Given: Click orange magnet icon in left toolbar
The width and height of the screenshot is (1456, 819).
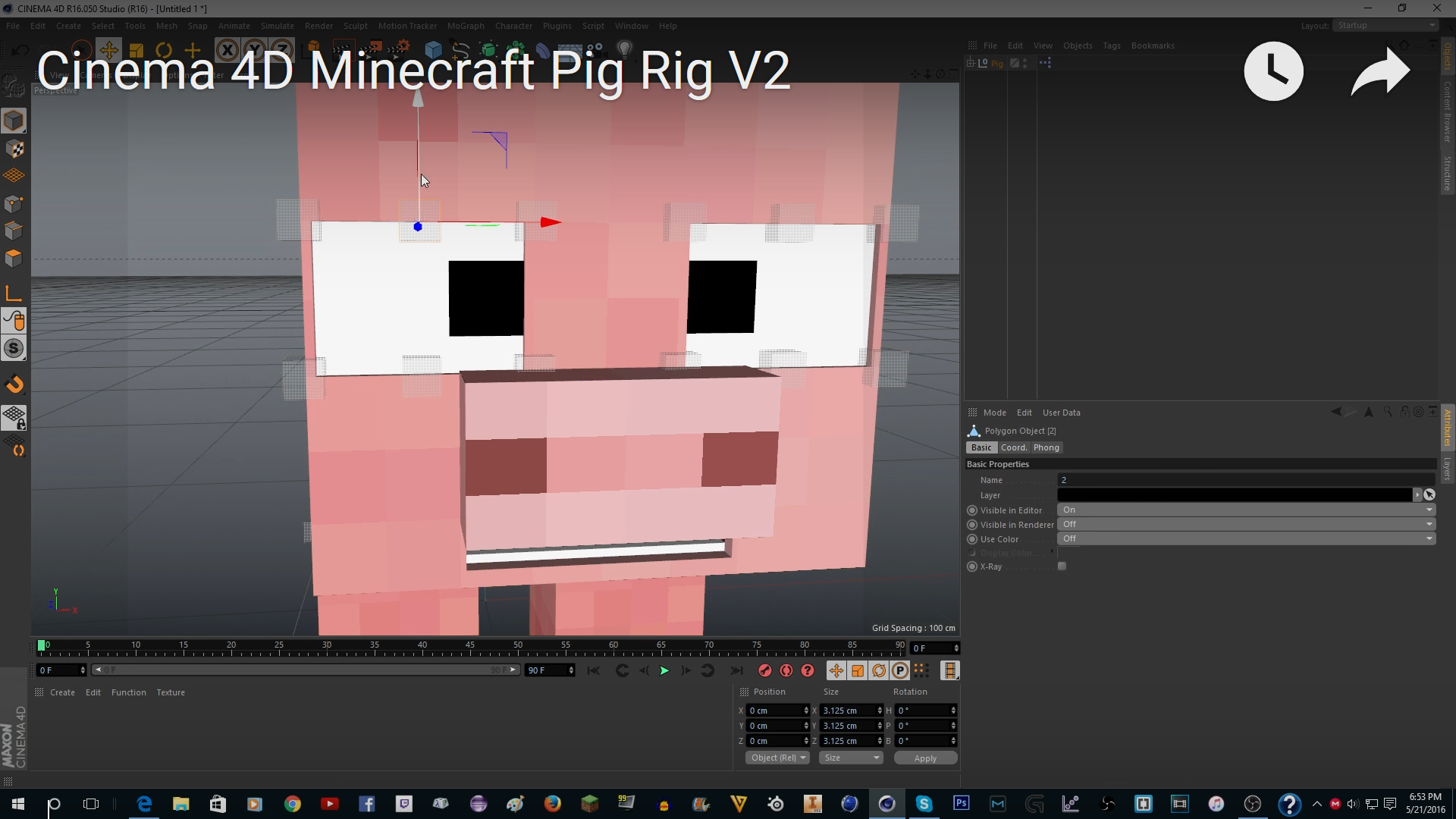Looking at the screenshot, I should tap(14, 384).
